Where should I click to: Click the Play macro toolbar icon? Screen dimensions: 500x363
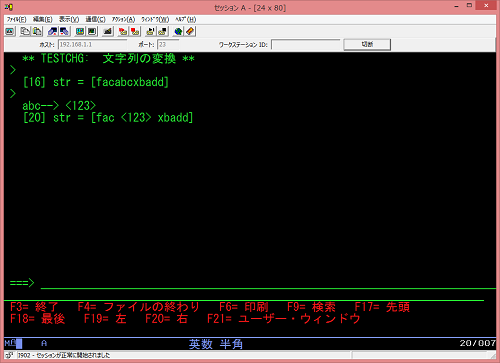coord(150,32)
